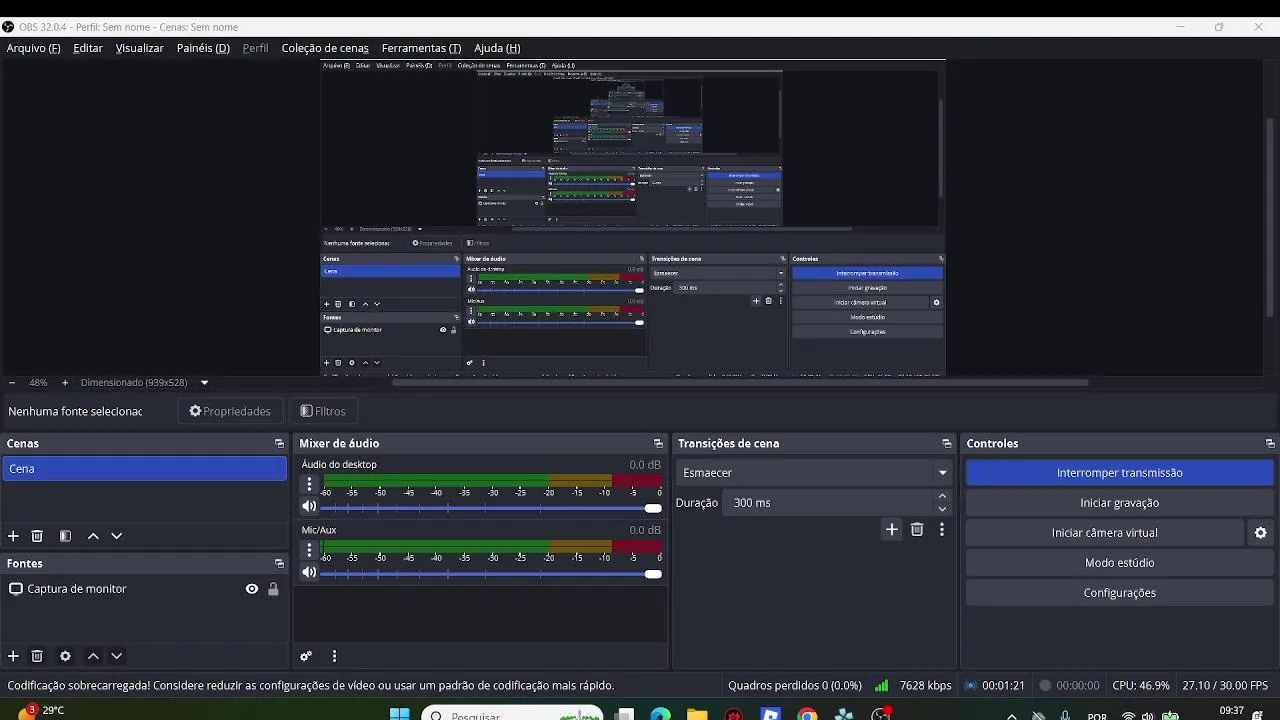
Task: Click Modo estúdio button
Action: [x=1119, y=563]
